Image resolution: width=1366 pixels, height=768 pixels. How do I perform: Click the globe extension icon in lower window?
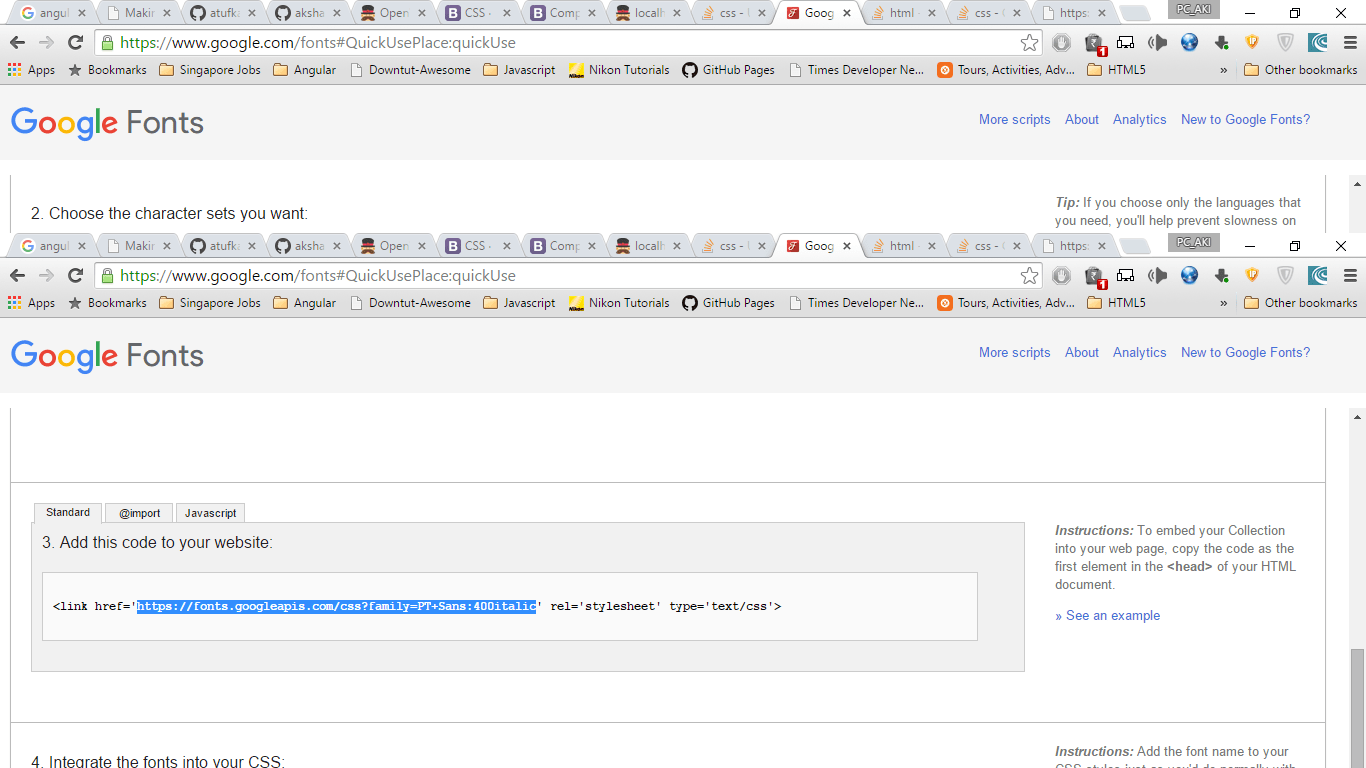pos(1189,276)
